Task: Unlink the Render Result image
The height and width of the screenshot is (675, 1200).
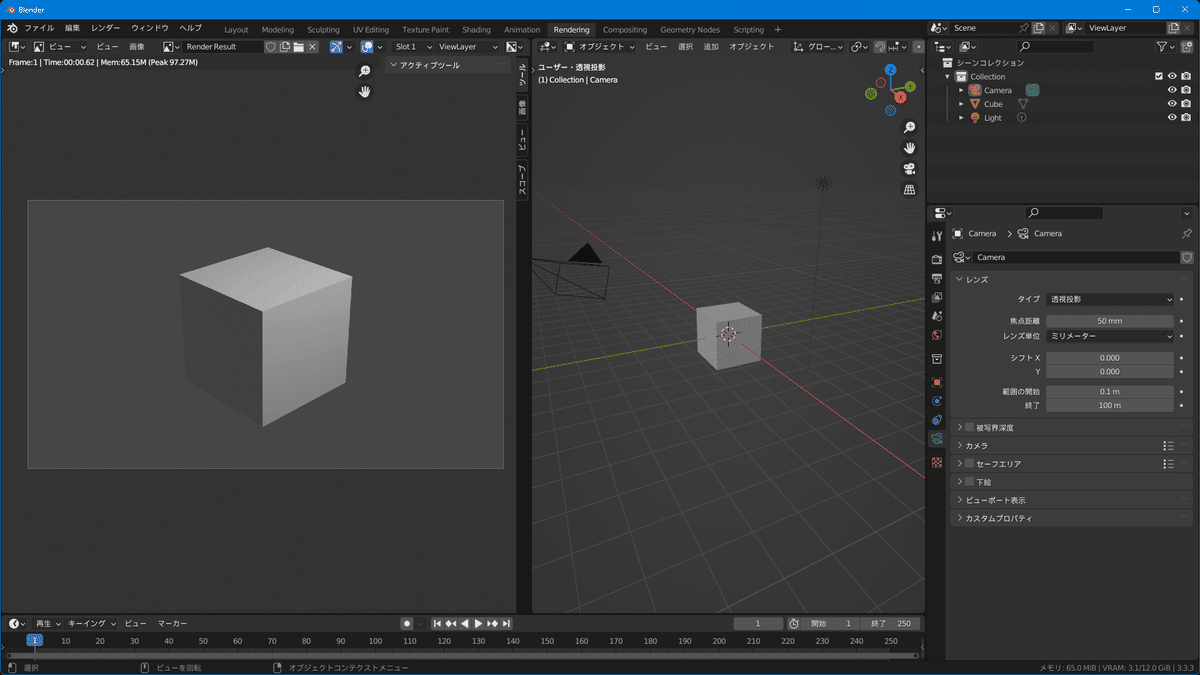Action: click(313, 46)
